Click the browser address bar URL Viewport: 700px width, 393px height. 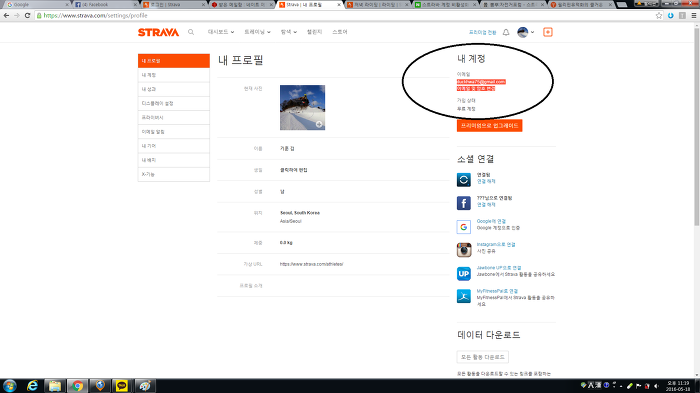(96, 15)
